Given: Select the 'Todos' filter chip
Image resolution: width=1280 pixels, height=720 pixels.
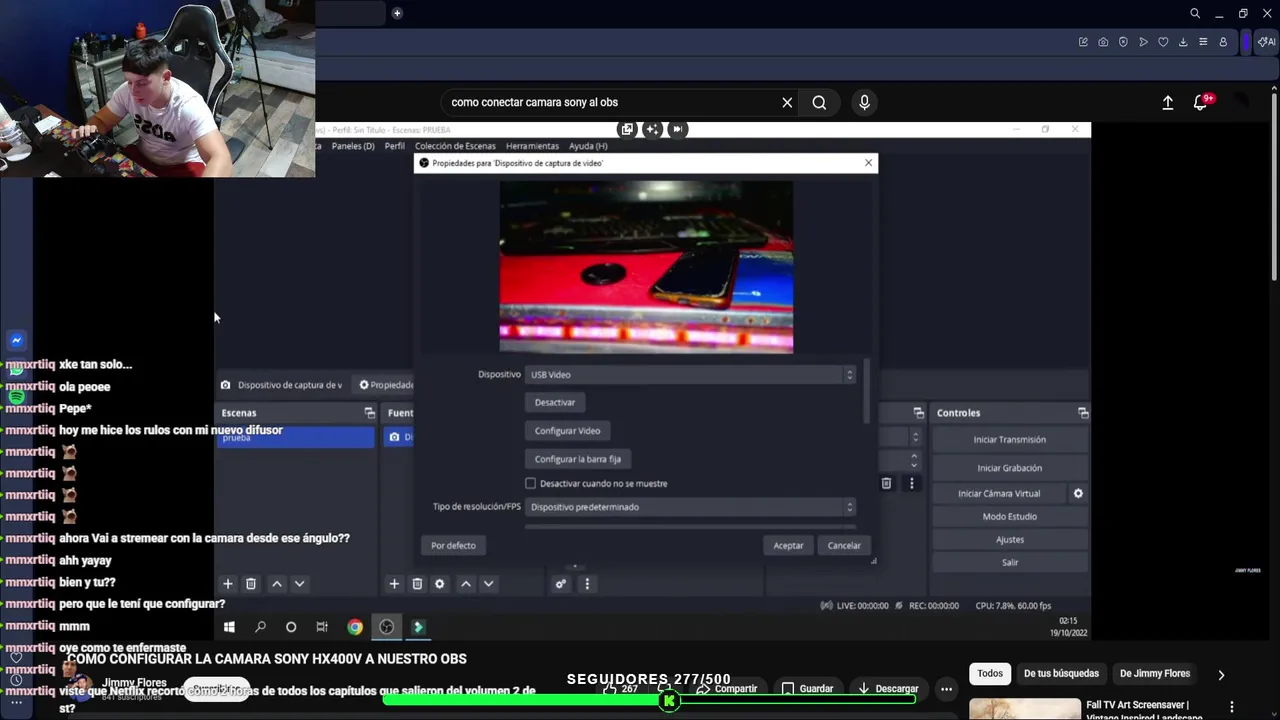Looking at the screenshot, I should click(990, 674).
